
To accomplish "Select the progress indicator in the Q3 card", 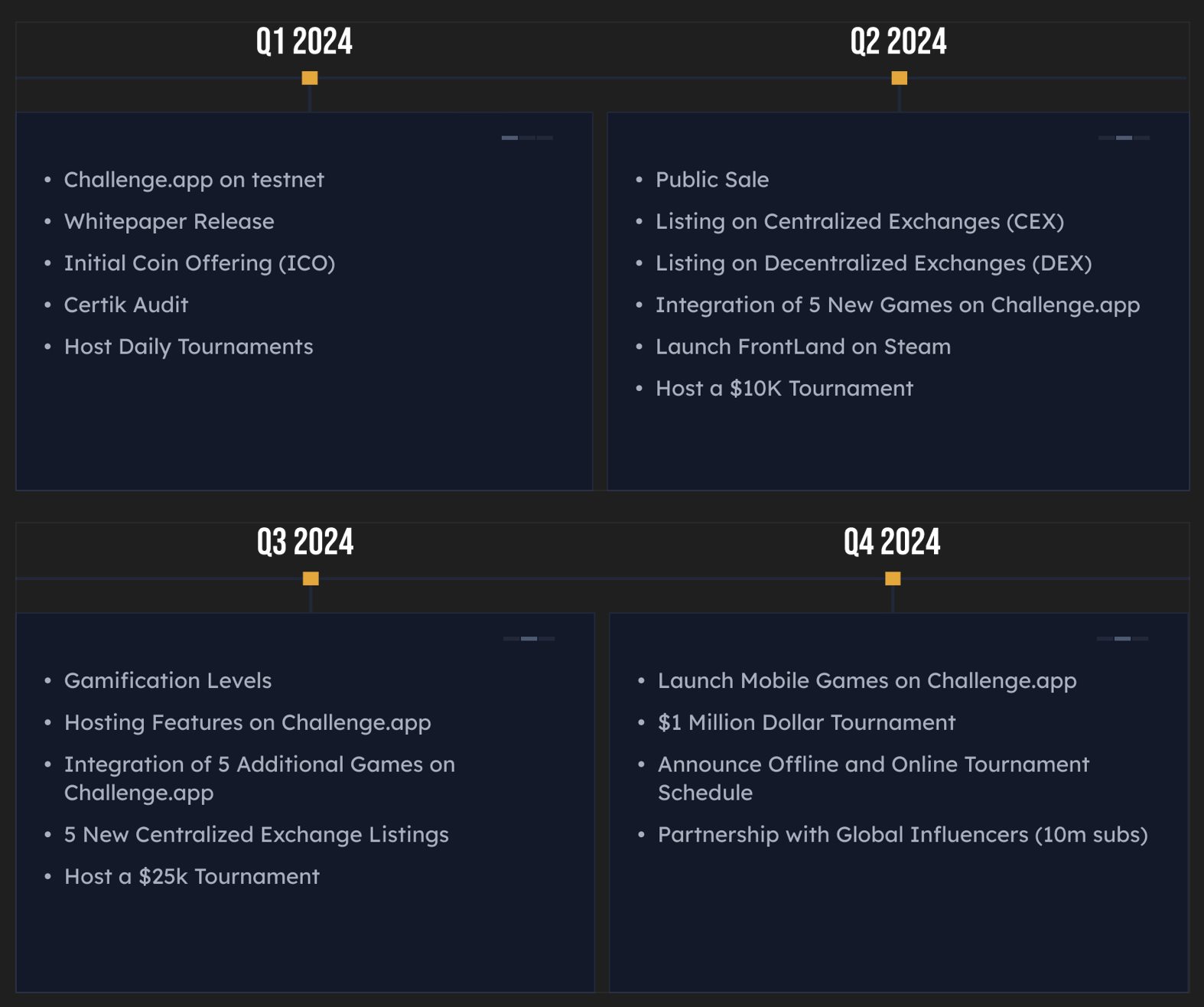I will click(x=529, y=638).
